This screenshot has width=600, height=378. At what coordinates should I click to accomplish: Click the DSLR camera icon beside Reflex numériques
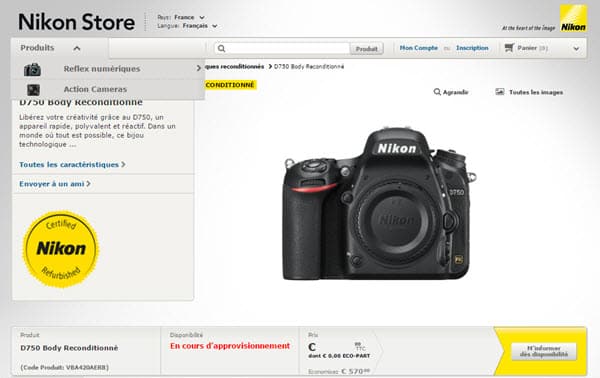tap(33, 69)
